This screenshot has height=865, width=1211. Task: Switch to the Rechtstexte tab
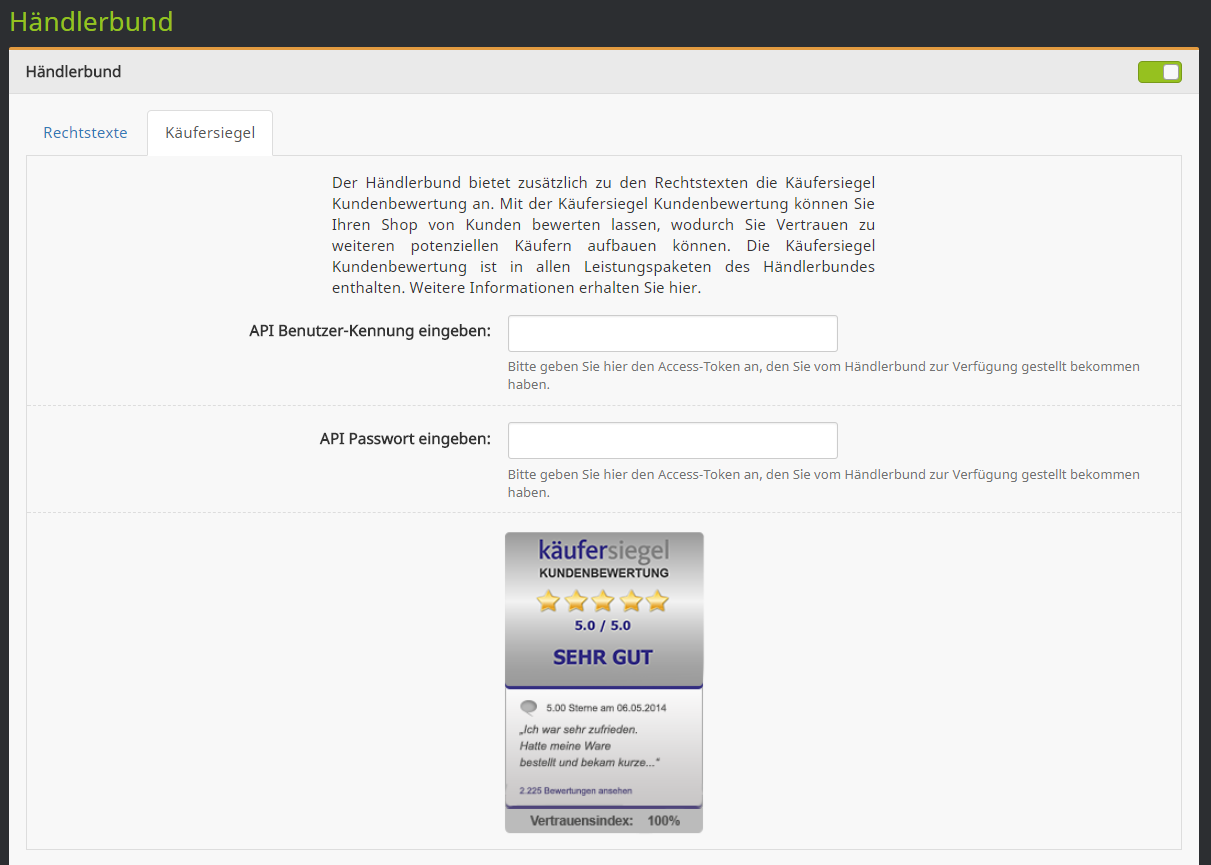(85, 132)
